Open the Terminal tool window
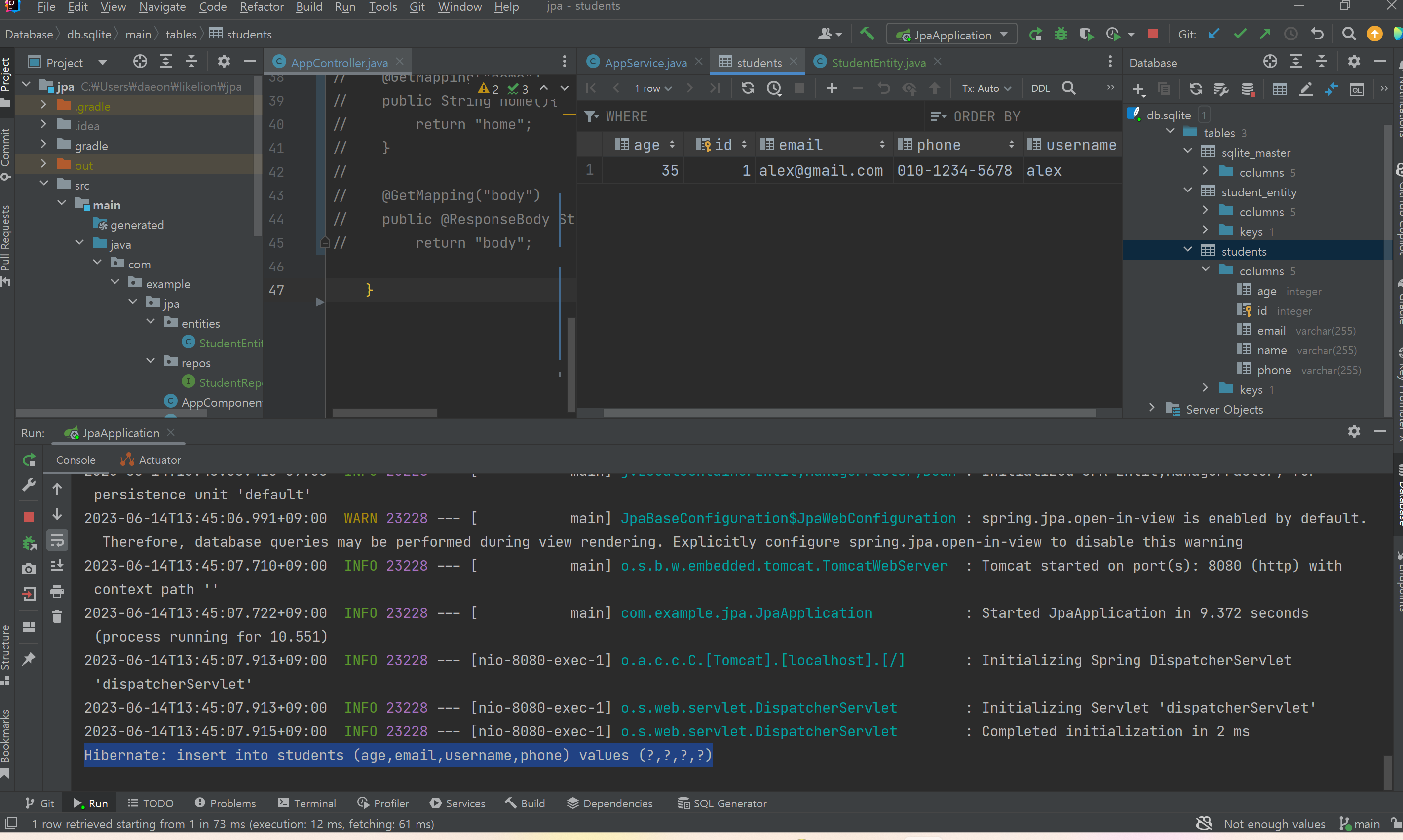The width and height of the screenshot is (1403, 840). tap(307, 803)
